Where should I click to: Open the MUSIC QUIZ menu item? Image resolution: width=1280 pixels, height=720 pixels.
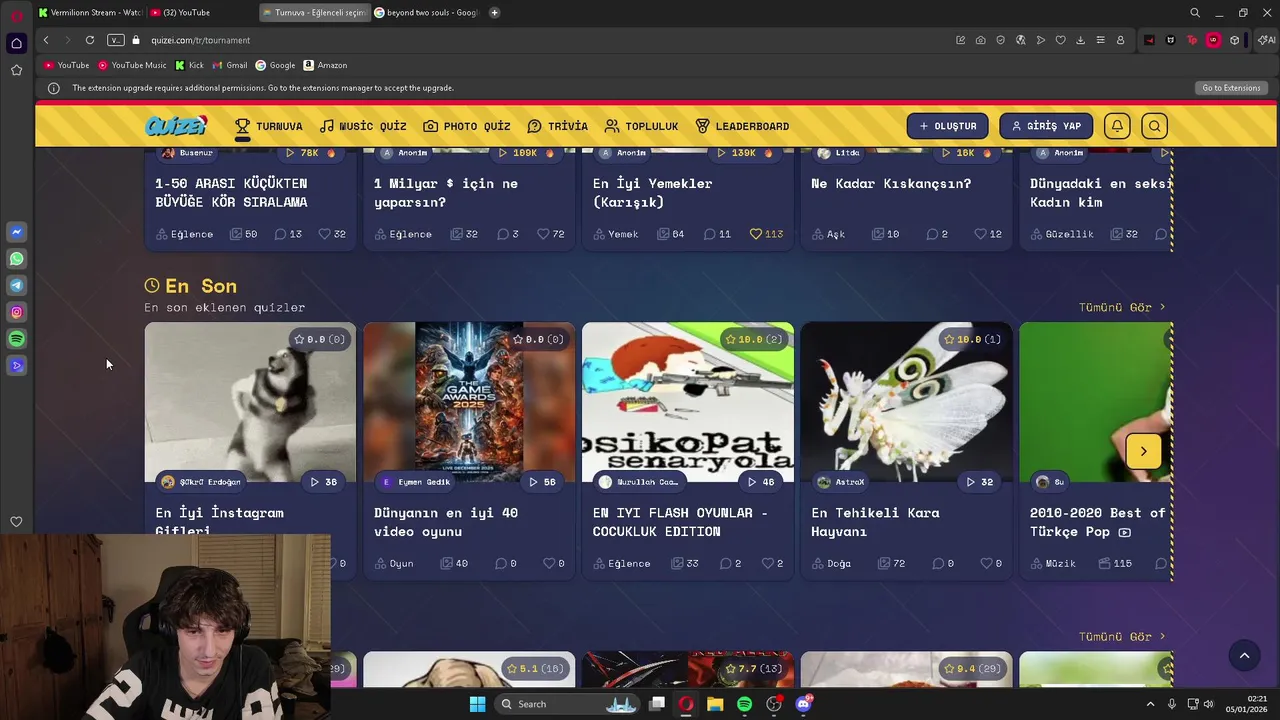tap(363, 126)
